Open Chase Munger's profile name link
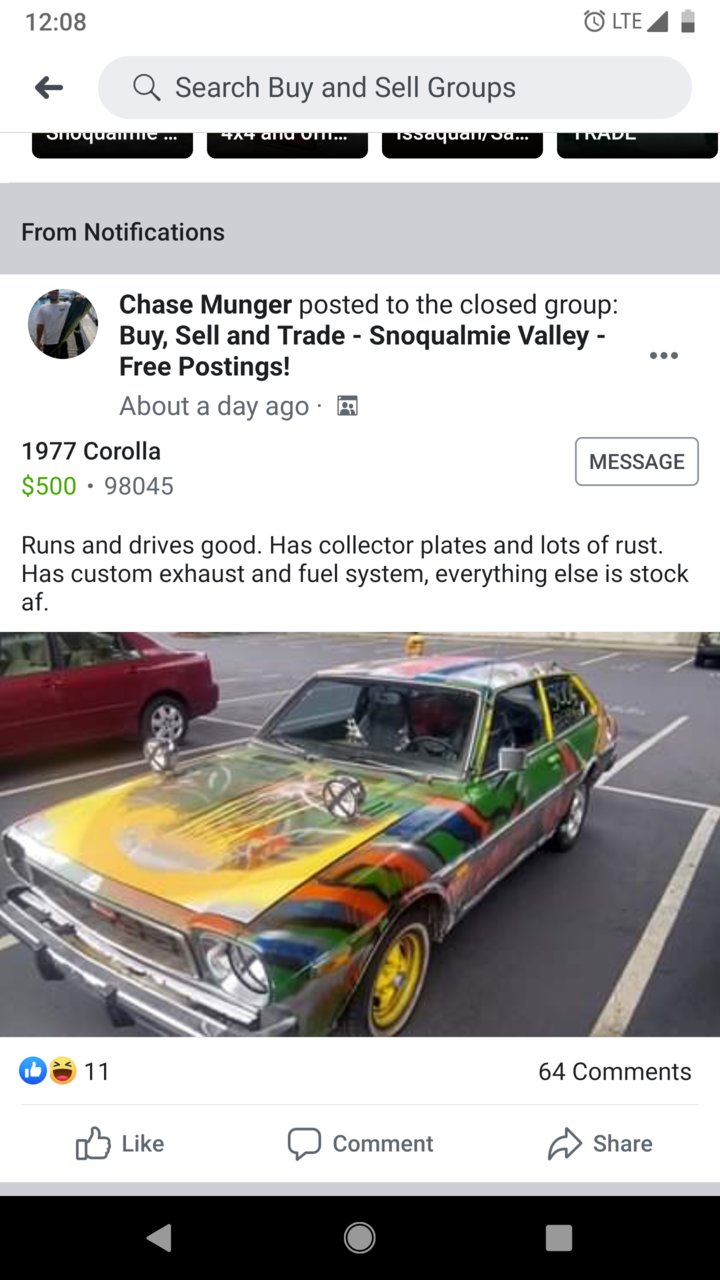Viewport: 720px width, 1280px height. point(205,304)
